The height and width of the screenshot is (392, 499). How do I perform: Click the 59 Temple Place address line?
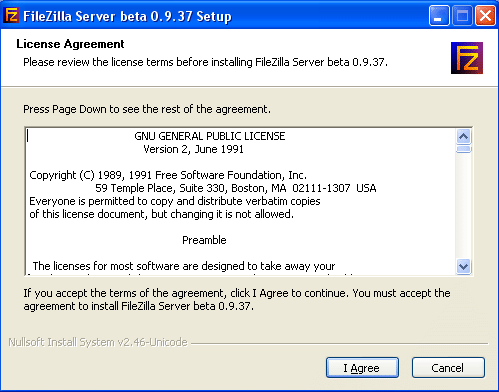coord(236,188)
